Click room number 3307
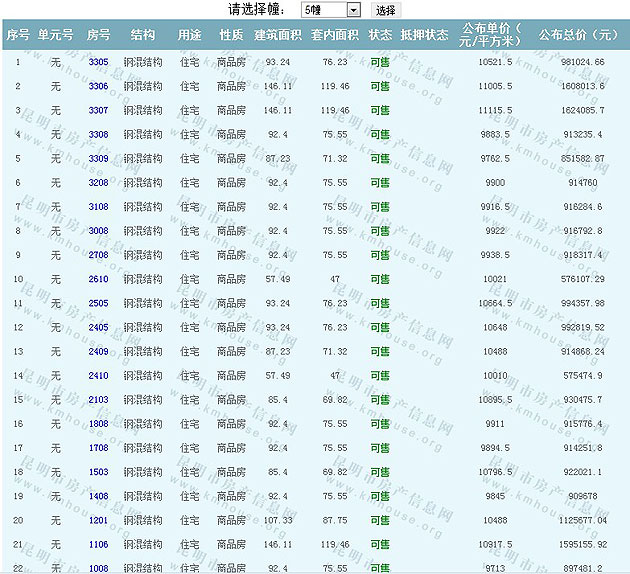 98,110
